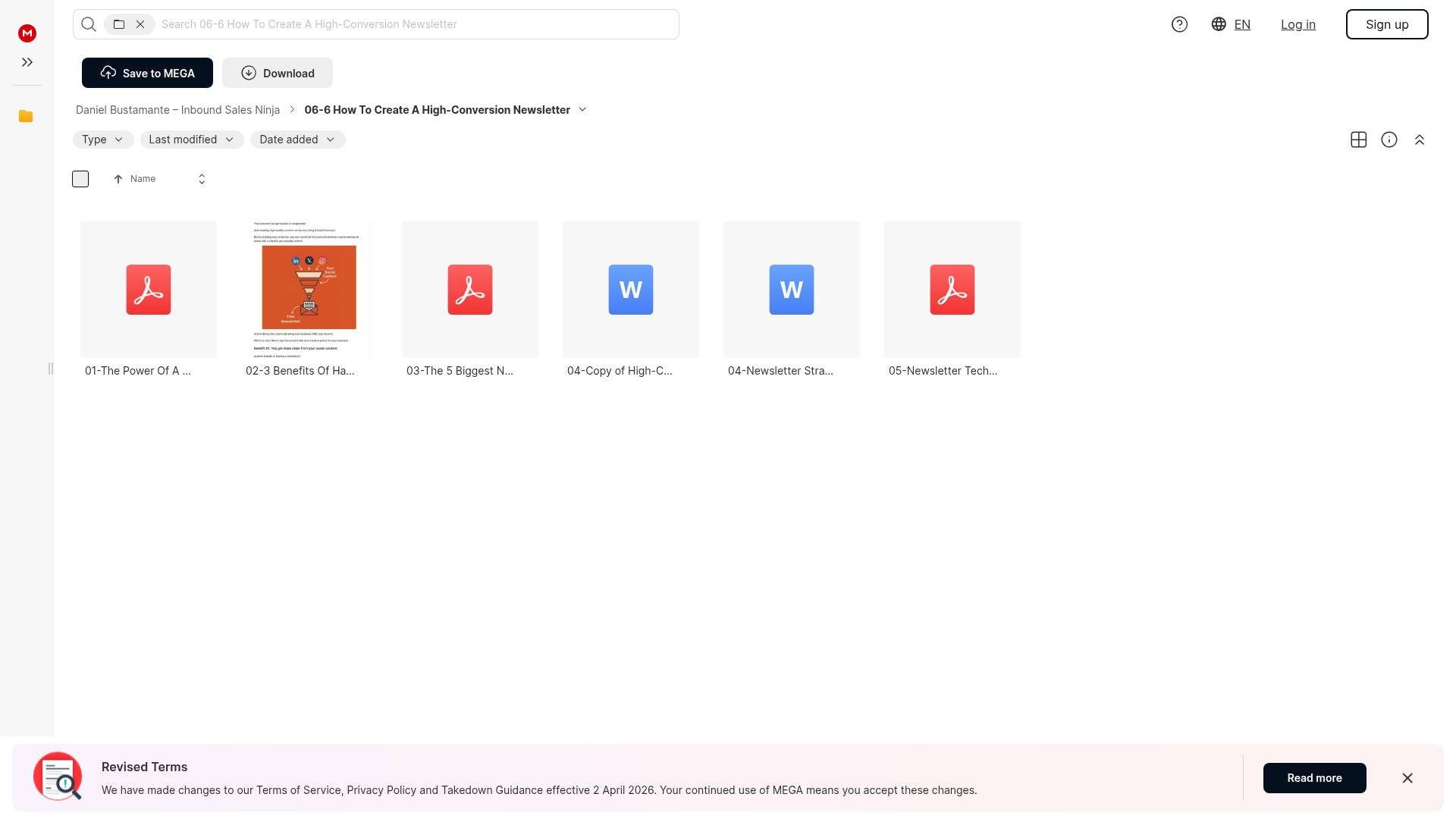Collapse the header with double-up chevron
This screenshot has height=819, width=1456.
(1419, 140)
